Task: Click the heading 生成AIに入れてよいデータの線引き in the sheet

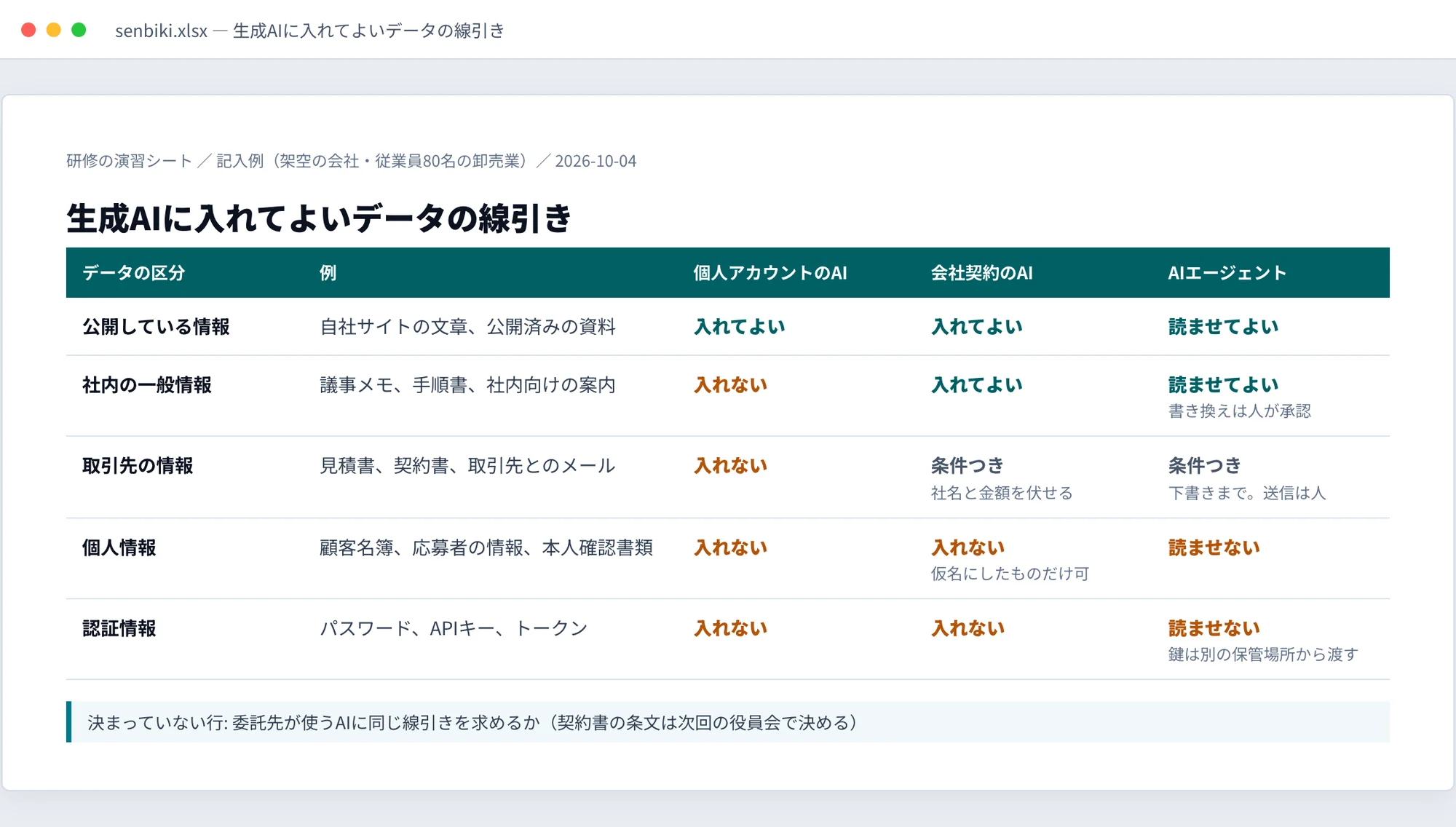Action: click(319, 218)
